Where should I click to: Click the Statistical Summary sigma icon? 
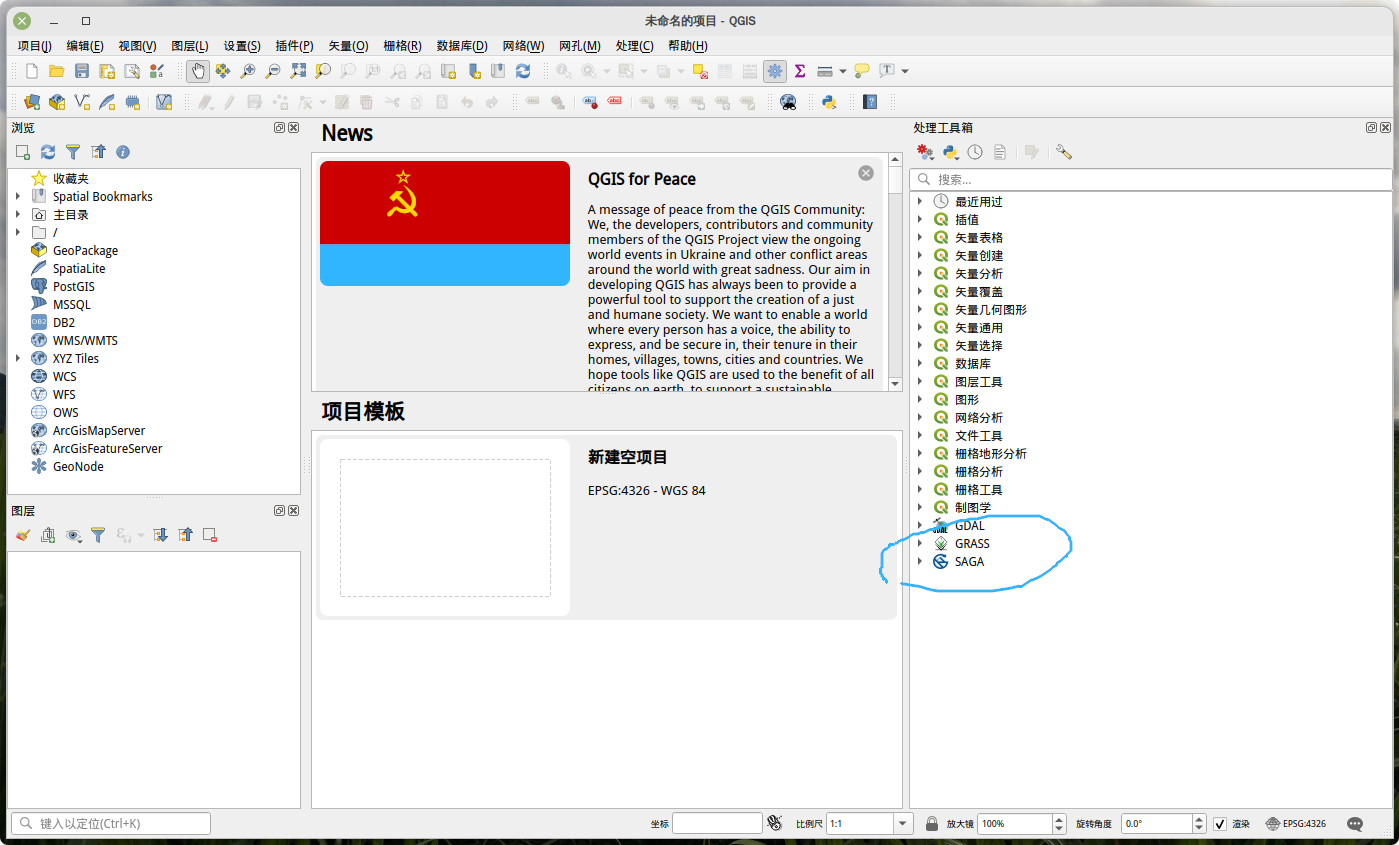click(x=799, y=71)
